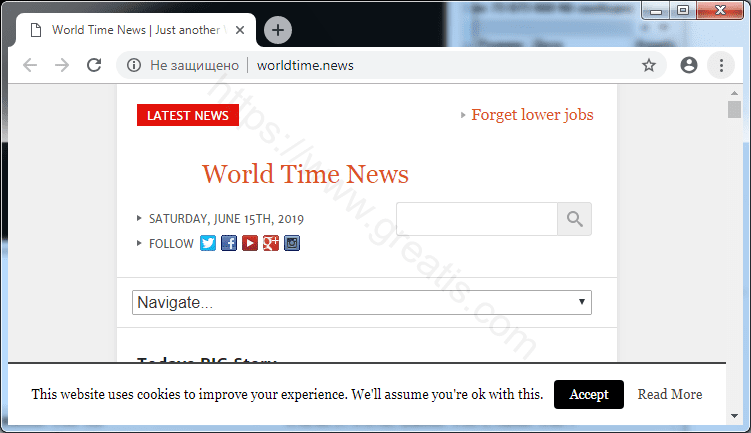Open the Read More cookie link
751x433 pixels.
pos(669,394)
